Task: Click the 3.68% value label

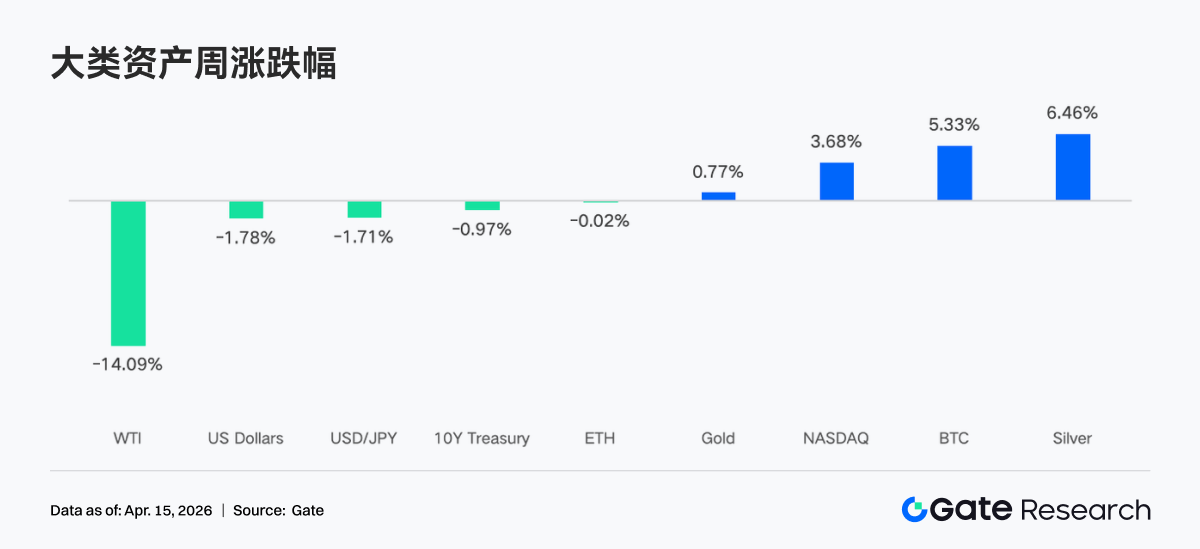Action: [x=836, y=142]
